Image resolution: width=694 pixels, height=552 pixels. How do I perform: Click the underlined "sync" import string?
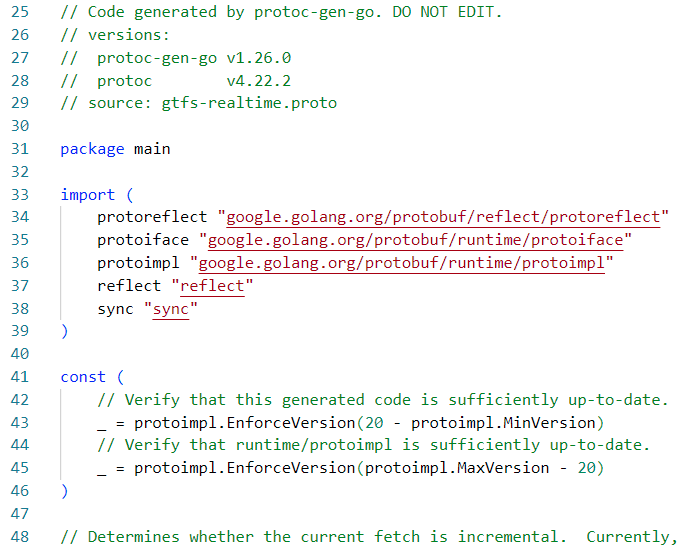170,309
